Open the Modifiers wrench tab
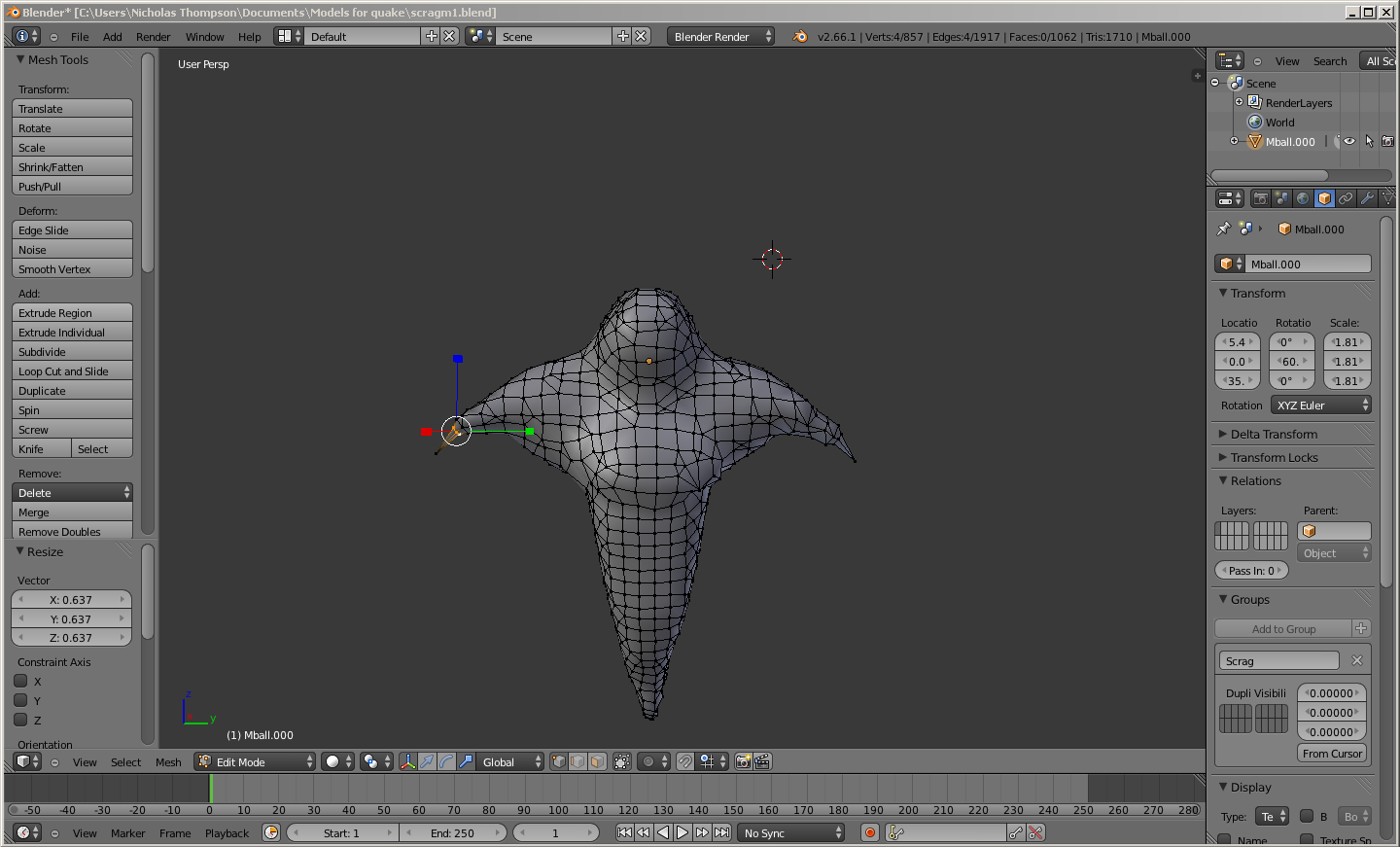The image size is (1400, 847). [1367, 198]
